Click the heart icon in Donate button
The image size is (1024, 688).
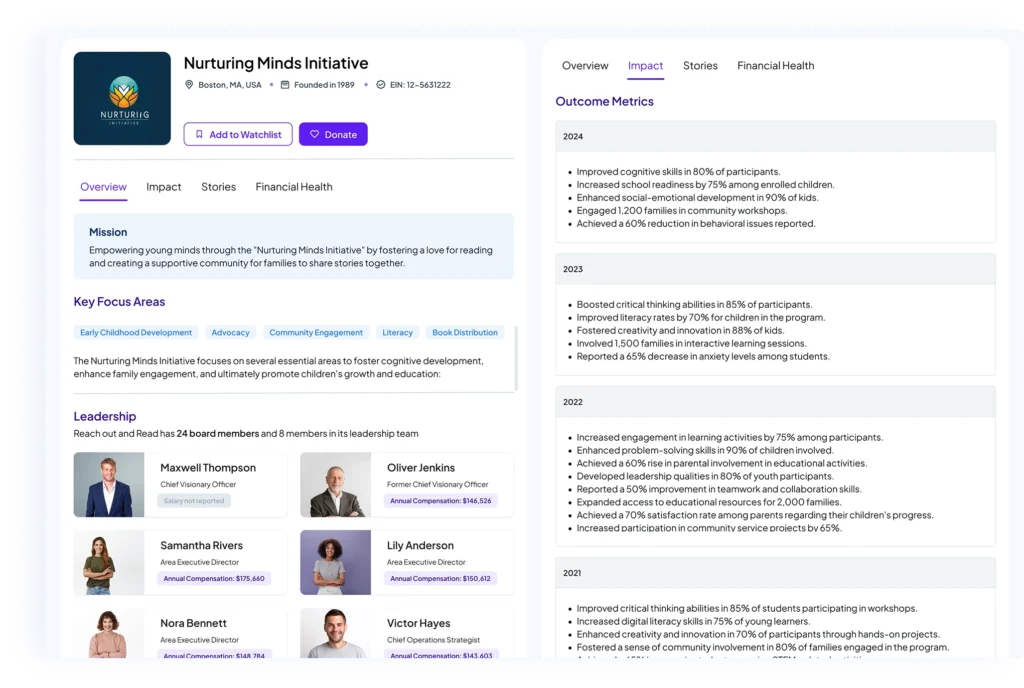pyautogui.click(x=314, y=134)
